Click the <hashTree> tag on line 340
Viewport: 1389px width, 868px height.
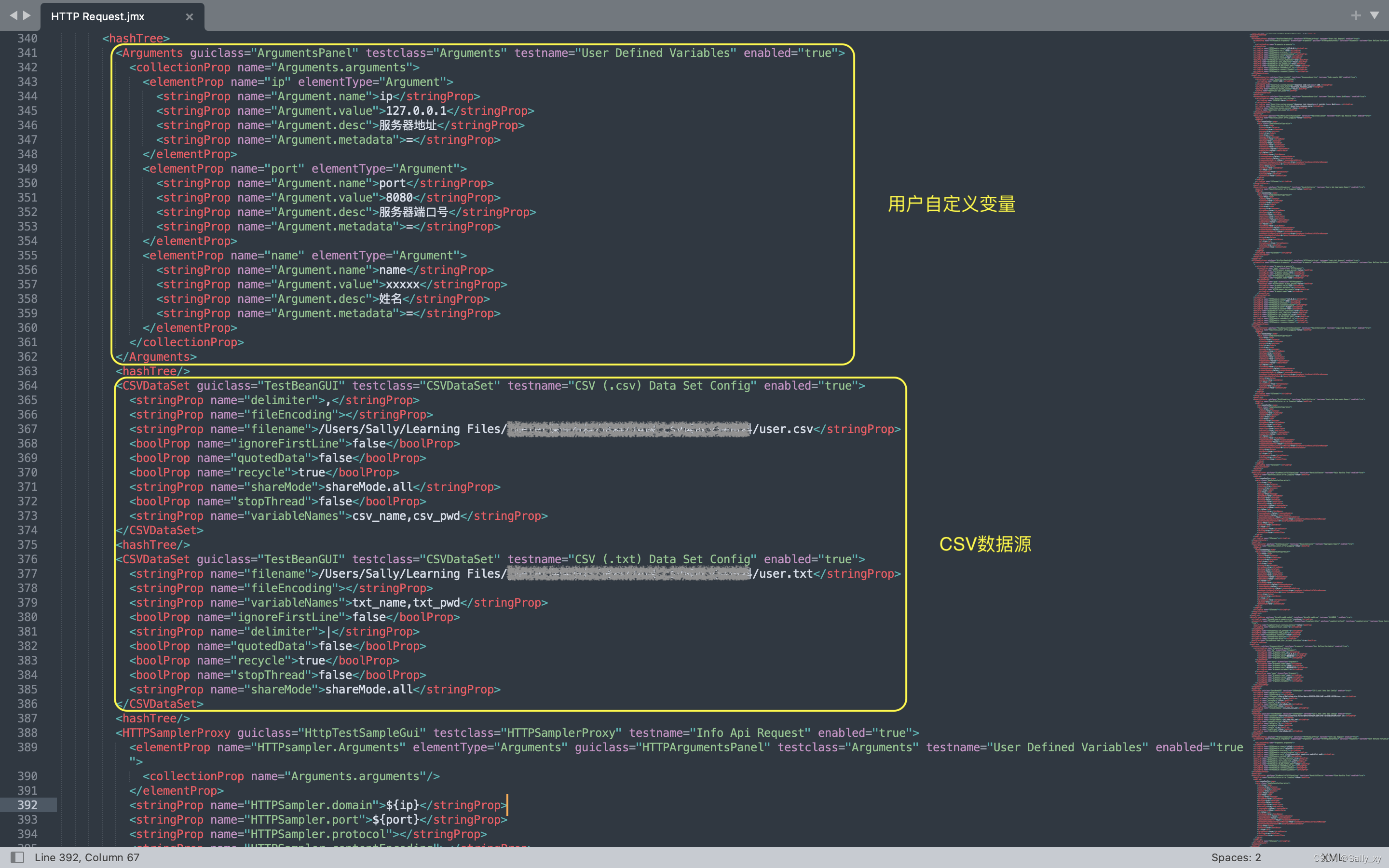tap(136, 39)
